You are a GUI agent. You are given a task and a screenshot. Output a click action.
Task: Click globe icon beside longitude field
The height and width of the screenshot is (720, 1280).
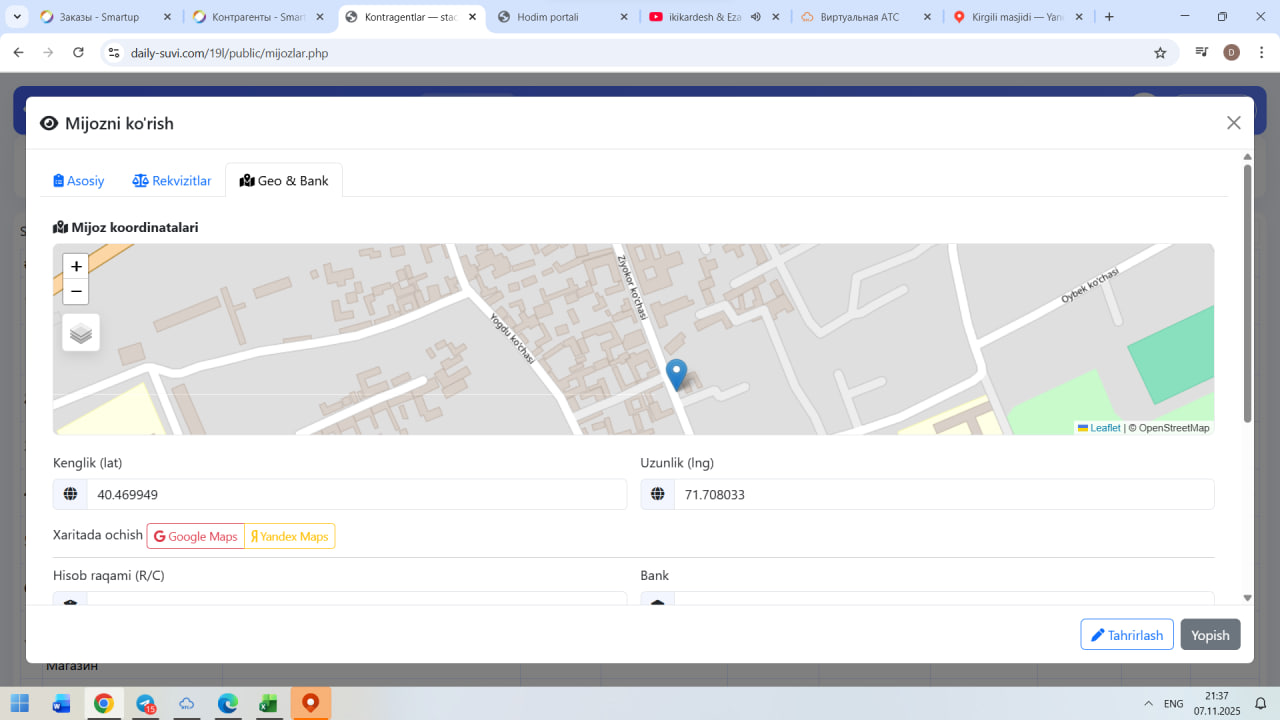(x=658, y=494)
